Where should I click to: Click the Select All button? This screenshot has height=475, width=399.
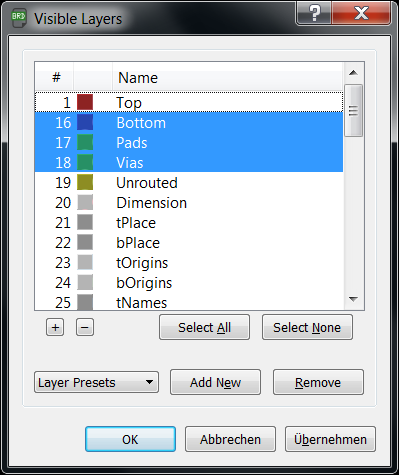click(x=204, y=327)
